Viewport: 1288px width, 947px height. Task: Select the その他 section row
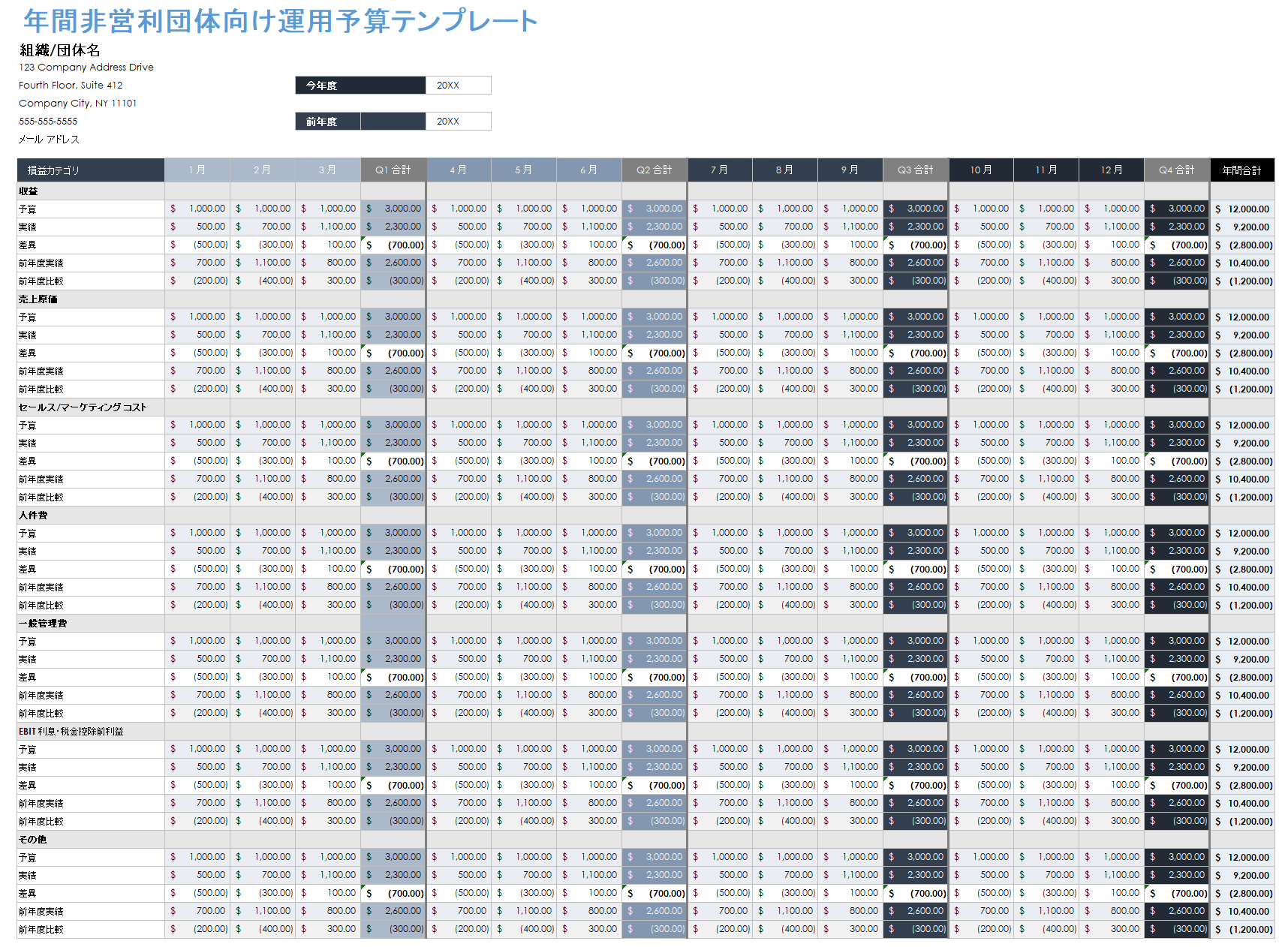(x=646, y=840)
